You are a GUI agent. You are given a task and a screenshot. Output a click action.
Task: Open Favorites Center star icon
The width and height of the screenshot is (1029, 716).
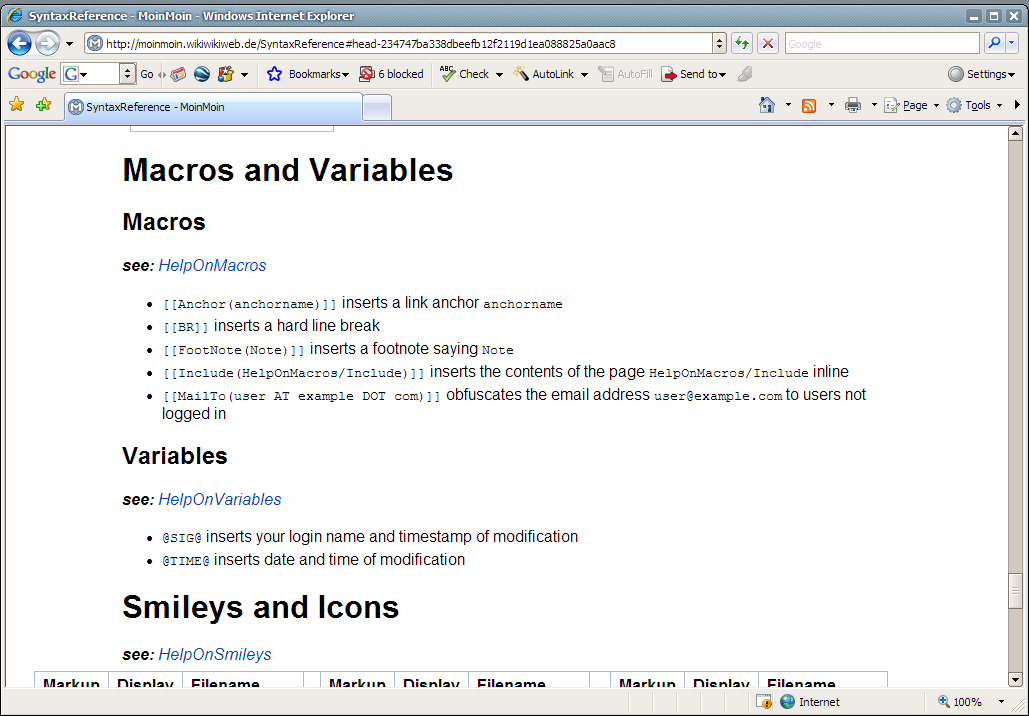click(x=16, y=105)
